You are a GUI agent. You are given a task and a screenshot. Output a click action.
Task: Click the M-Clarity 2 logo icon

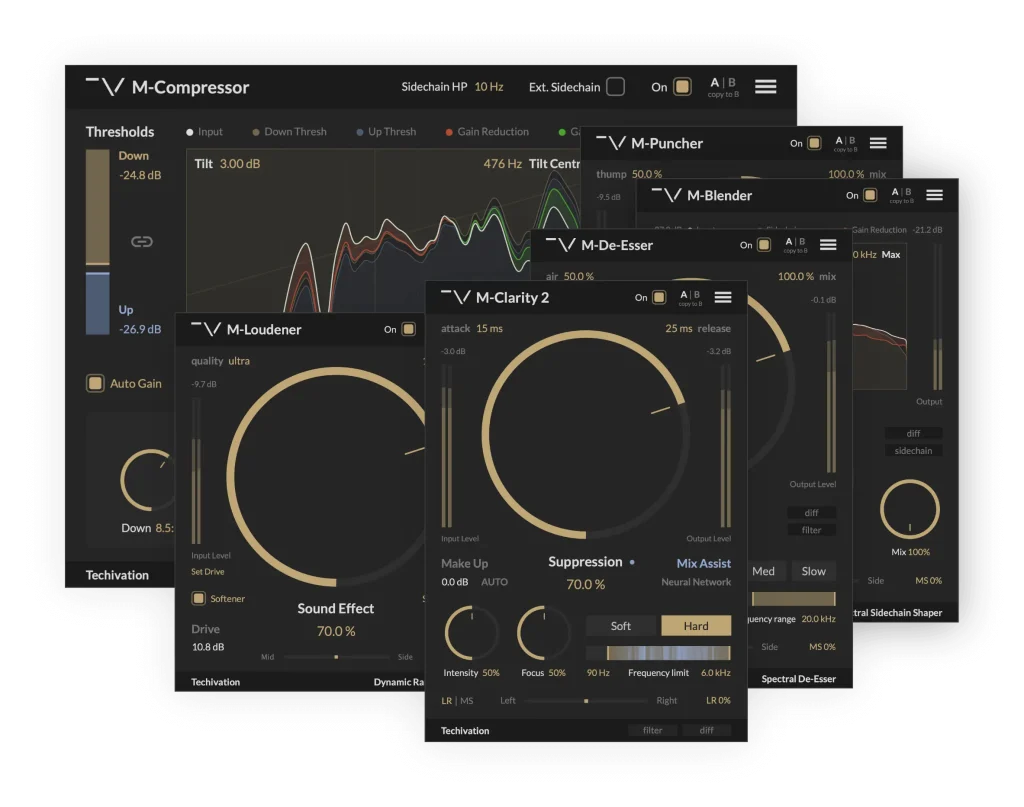pos(455,297)
